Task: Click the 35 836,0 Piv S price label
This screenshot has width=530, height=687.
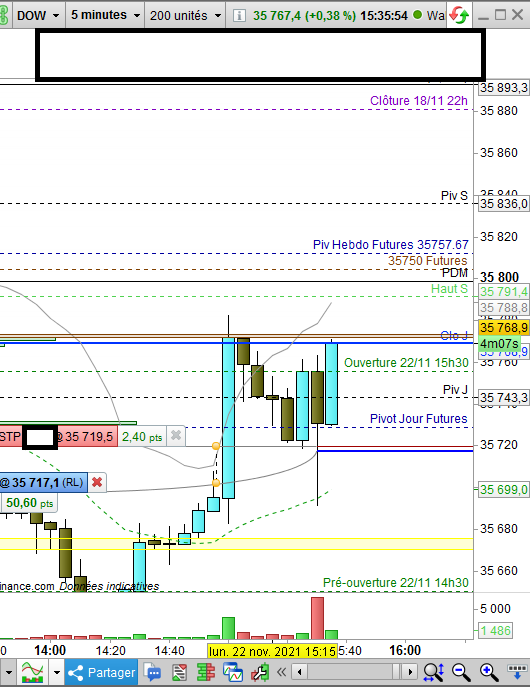Action: pos(503,204)
